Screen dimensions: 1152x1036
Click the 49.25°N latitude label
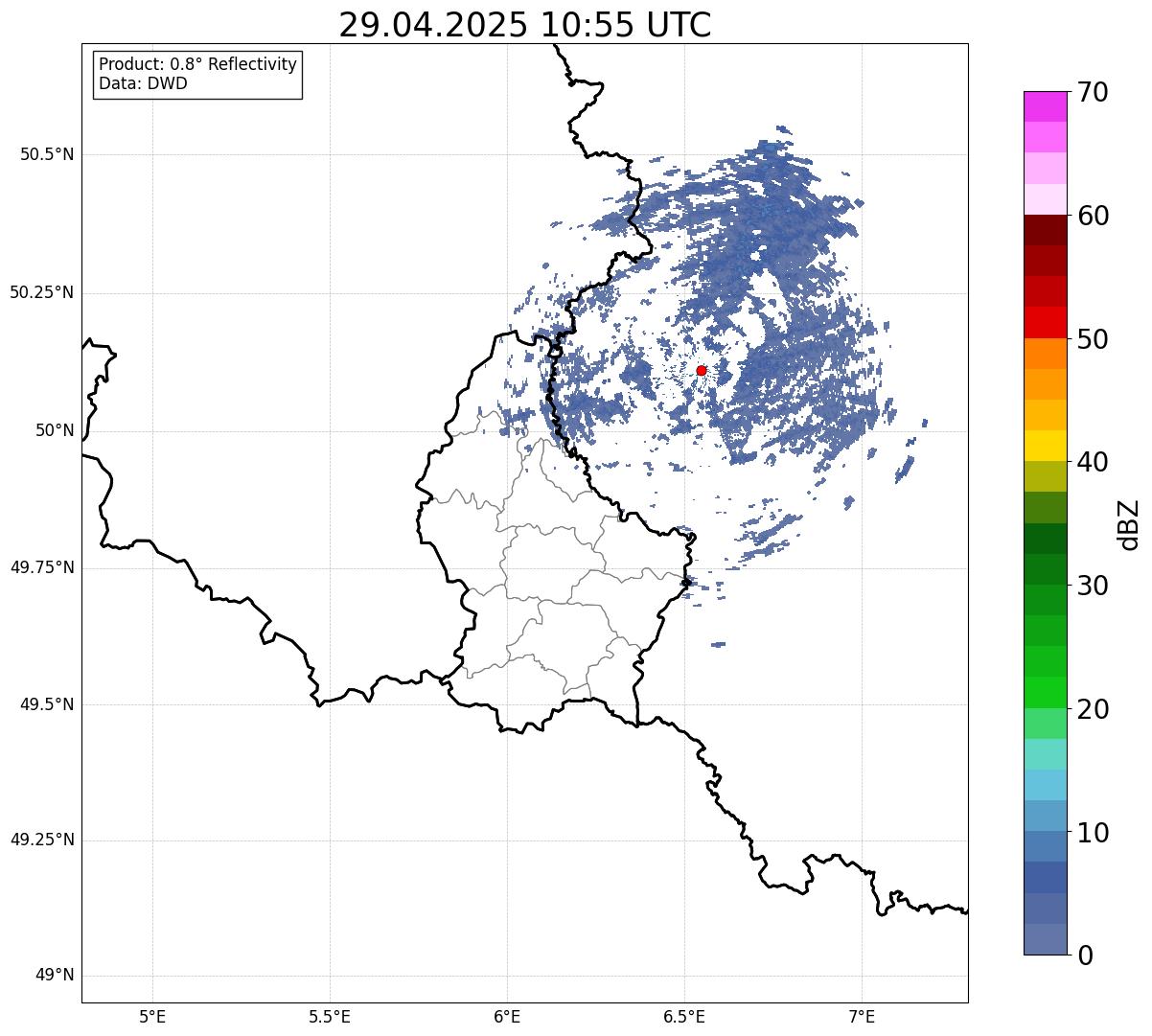tap(42, 840)
